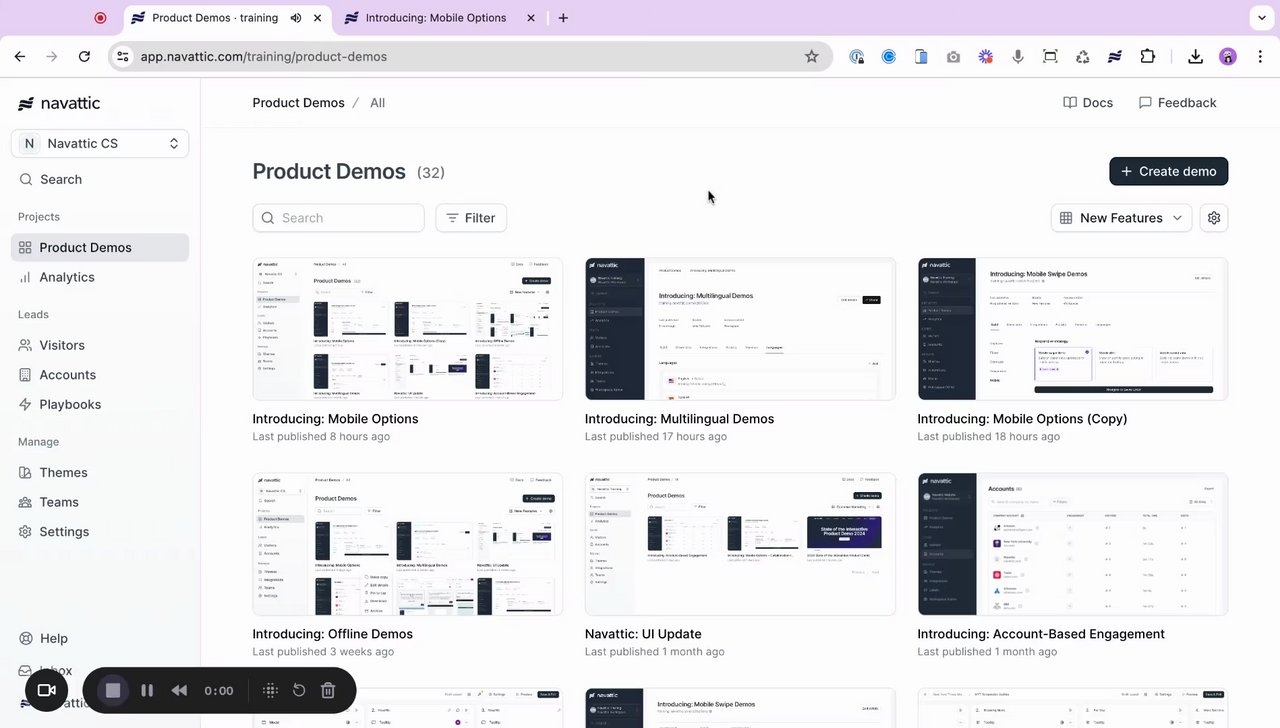Mute the Product Demos tab audio icon

296,18
